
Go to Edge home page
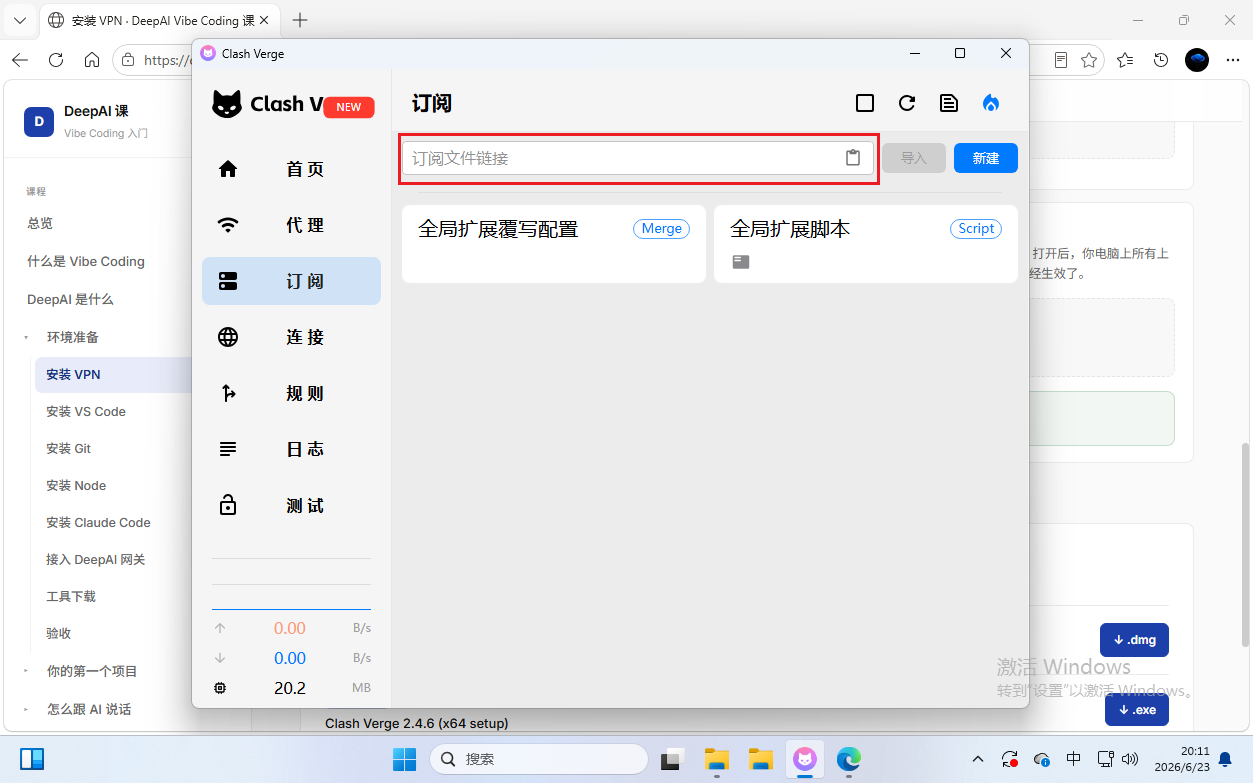(91, 60)
